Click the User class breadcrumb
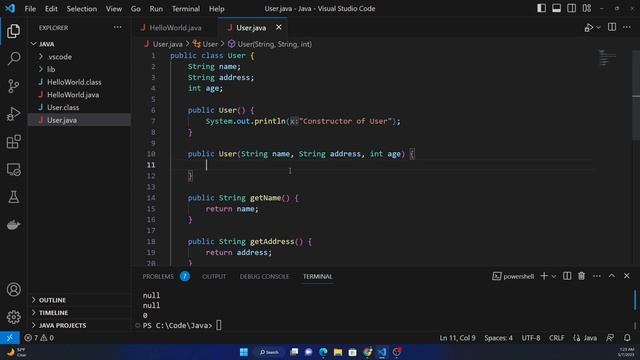Viewport: 640px width, 360px height. 205,44
